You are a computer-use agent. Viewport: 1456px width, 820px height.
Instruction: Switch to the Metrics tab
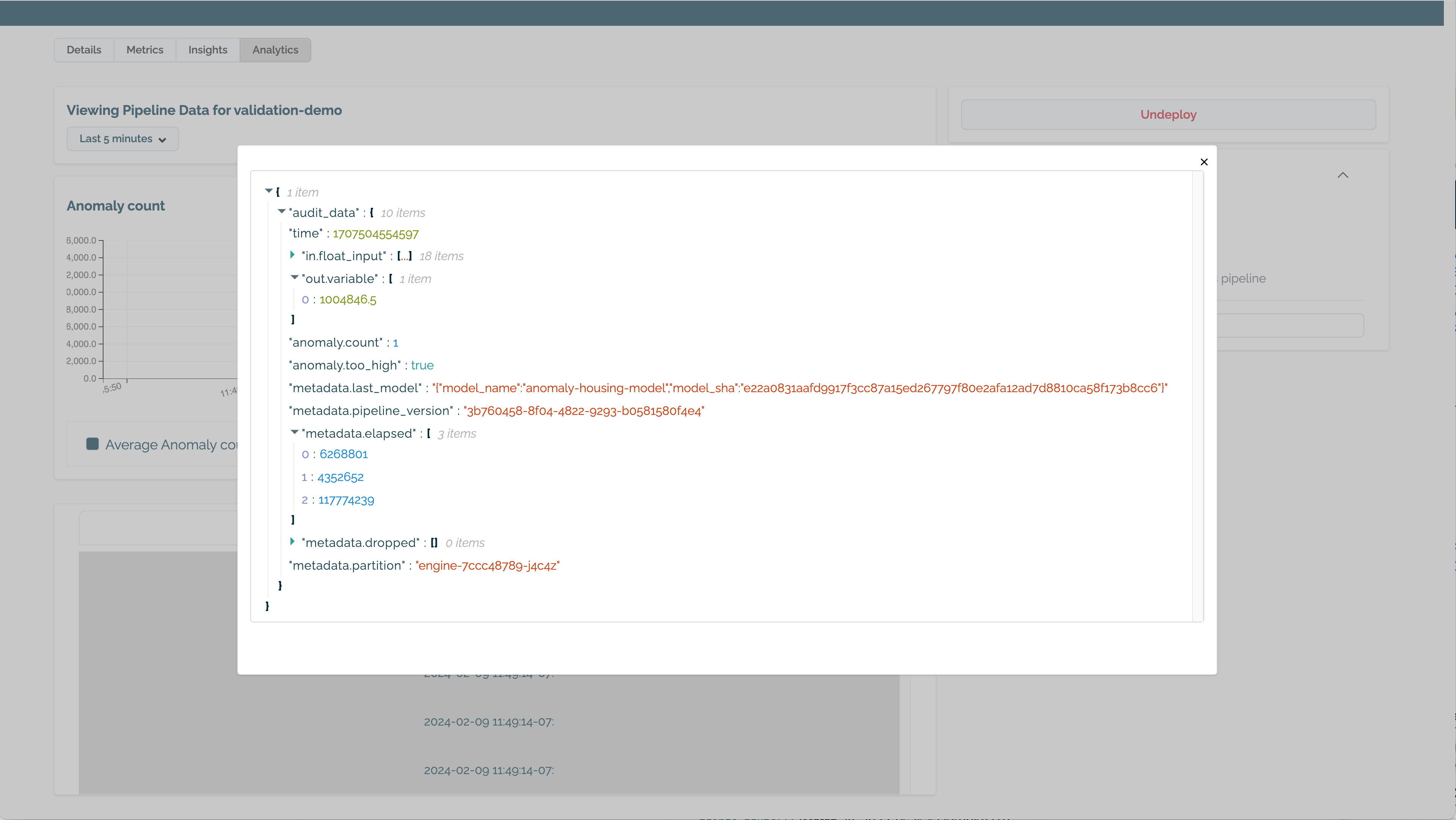144,49
